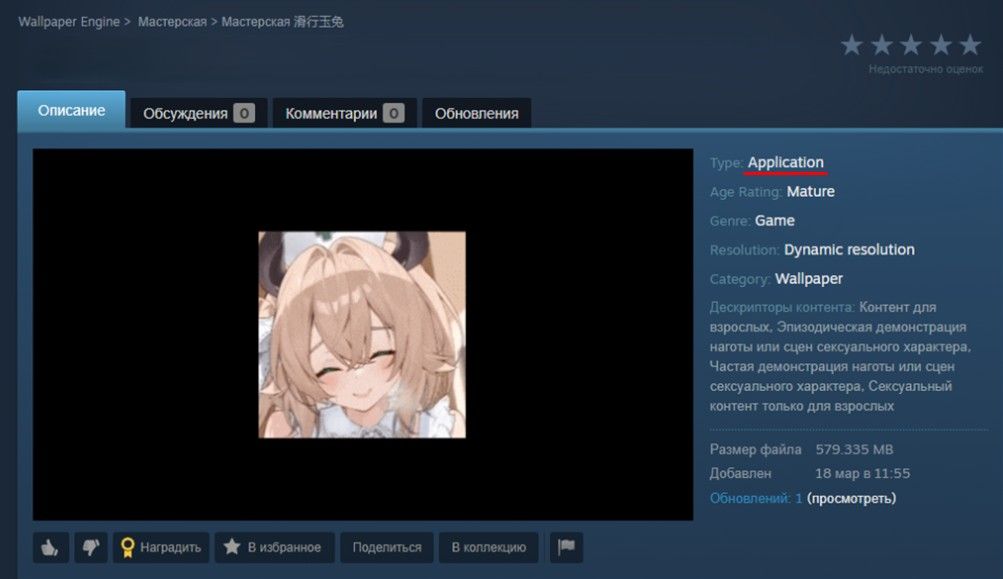Click the Наградить award button
Screen dimensions: 1003x579
click(161, 547)
